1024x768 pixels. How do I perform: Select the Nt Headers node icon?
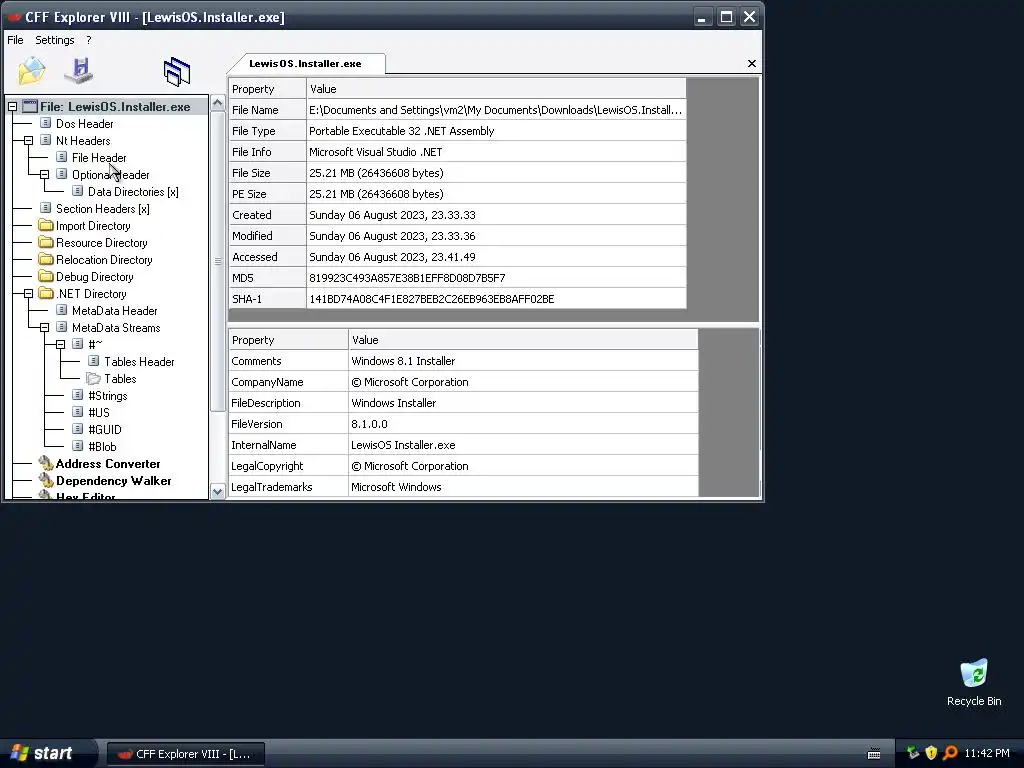coord(45,140)
